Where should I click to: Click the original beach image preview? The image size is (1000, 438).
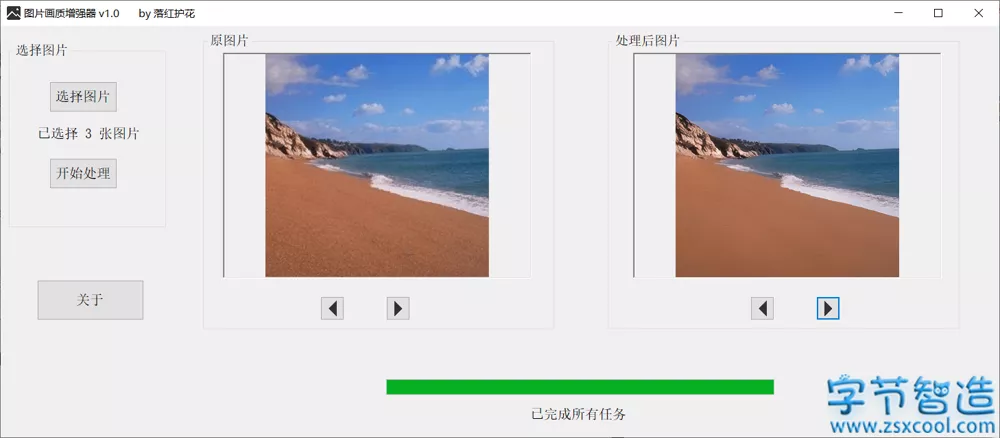377,165
